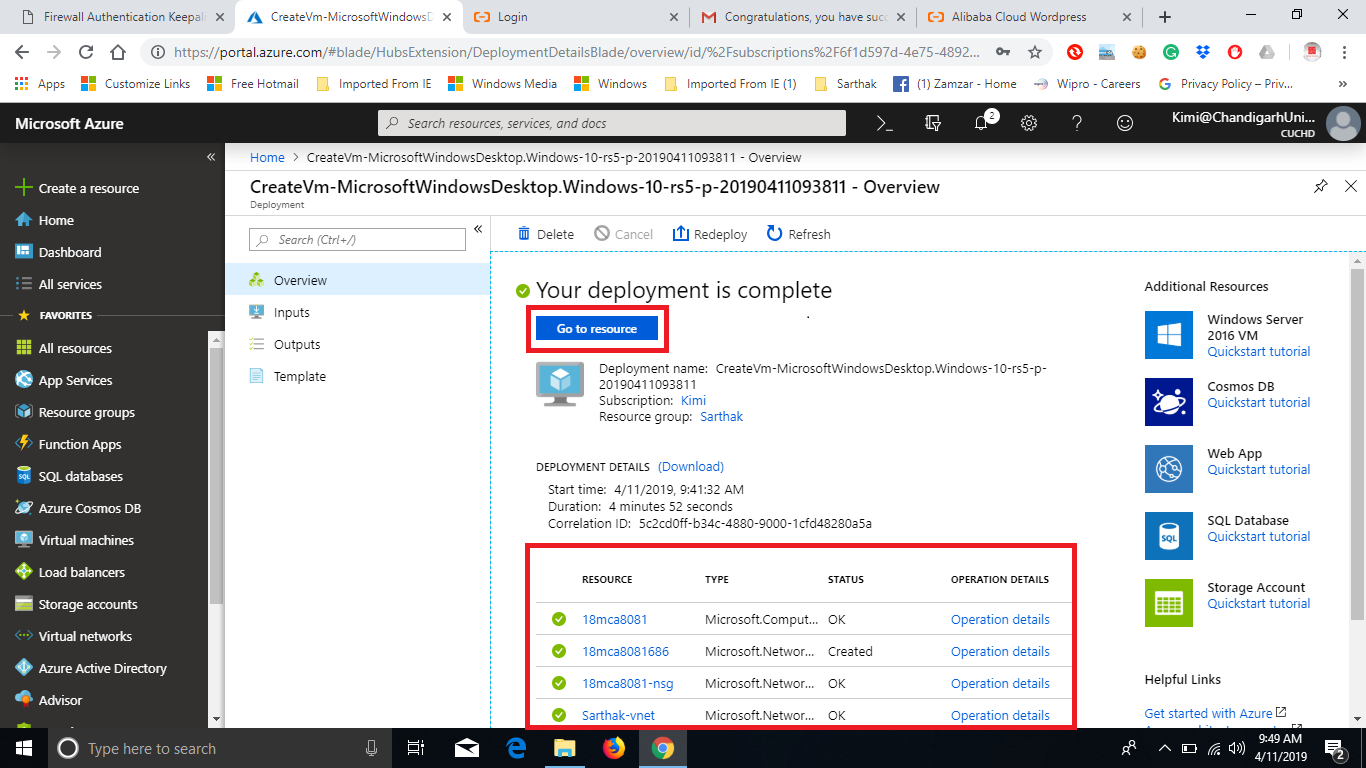Open Storage Account Quickstart tutorial link
Viewport: 1366px width, 768px height.
click(1258, 603)
